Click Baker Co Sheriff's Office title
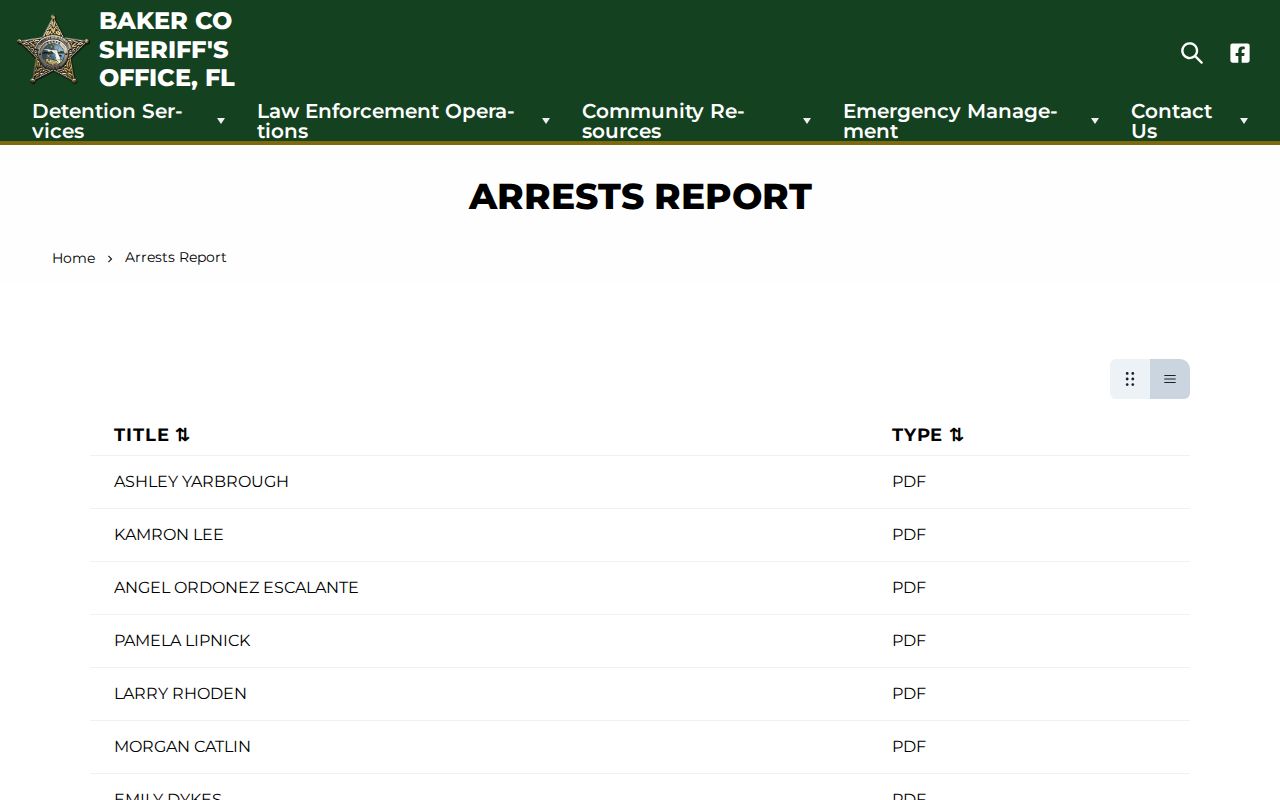Image resolution: width=1280 pixels, height=800 pixels. coord(167,49)
